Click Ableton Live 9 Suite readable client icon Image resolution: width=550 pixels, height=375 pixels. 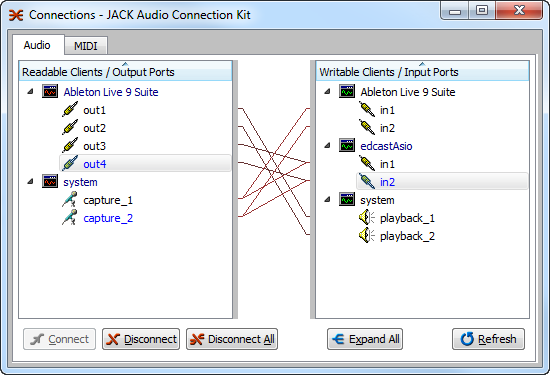(50, 92)
